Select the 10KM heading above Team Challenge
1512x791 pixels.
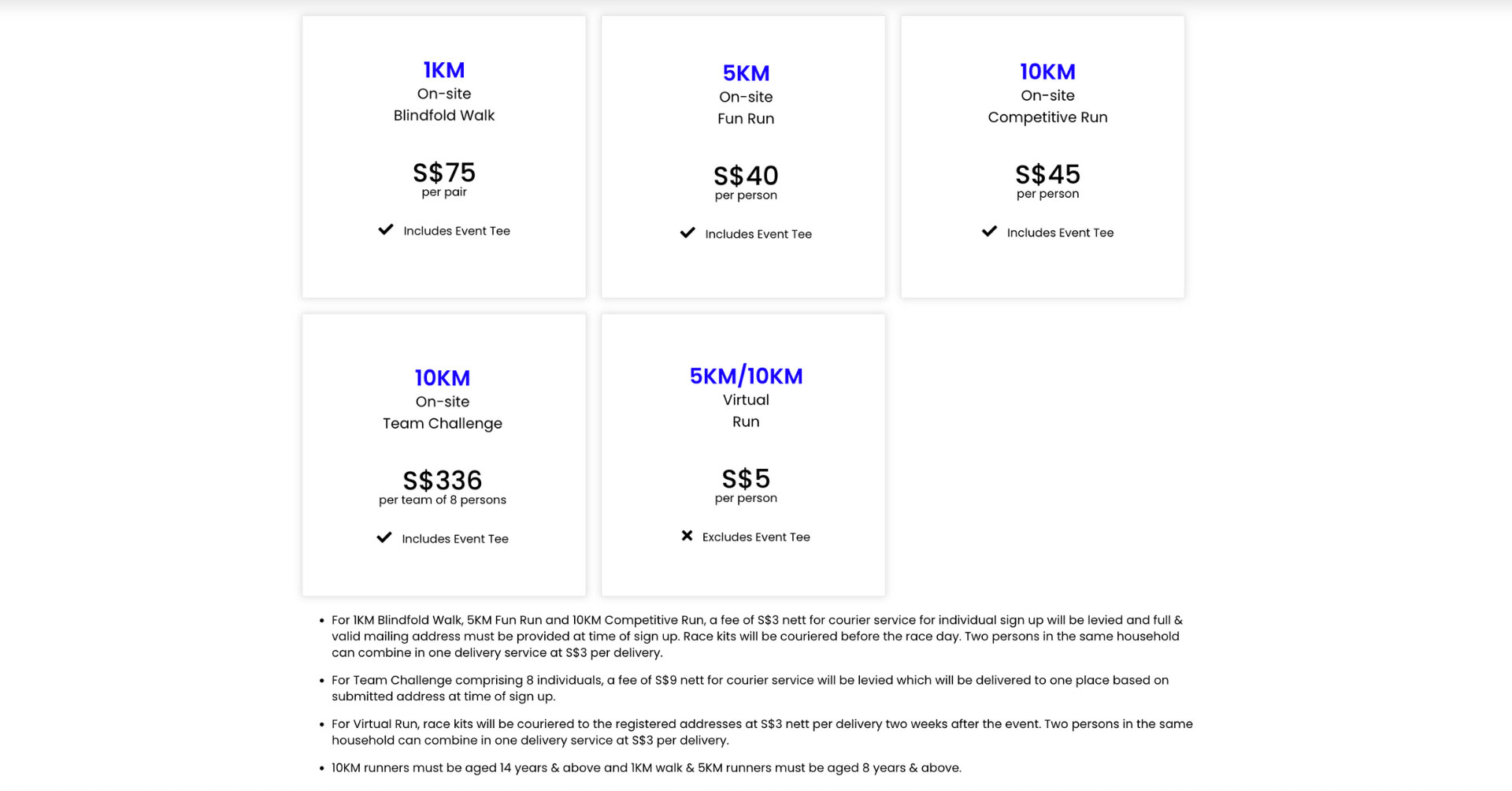coord(443,378)
